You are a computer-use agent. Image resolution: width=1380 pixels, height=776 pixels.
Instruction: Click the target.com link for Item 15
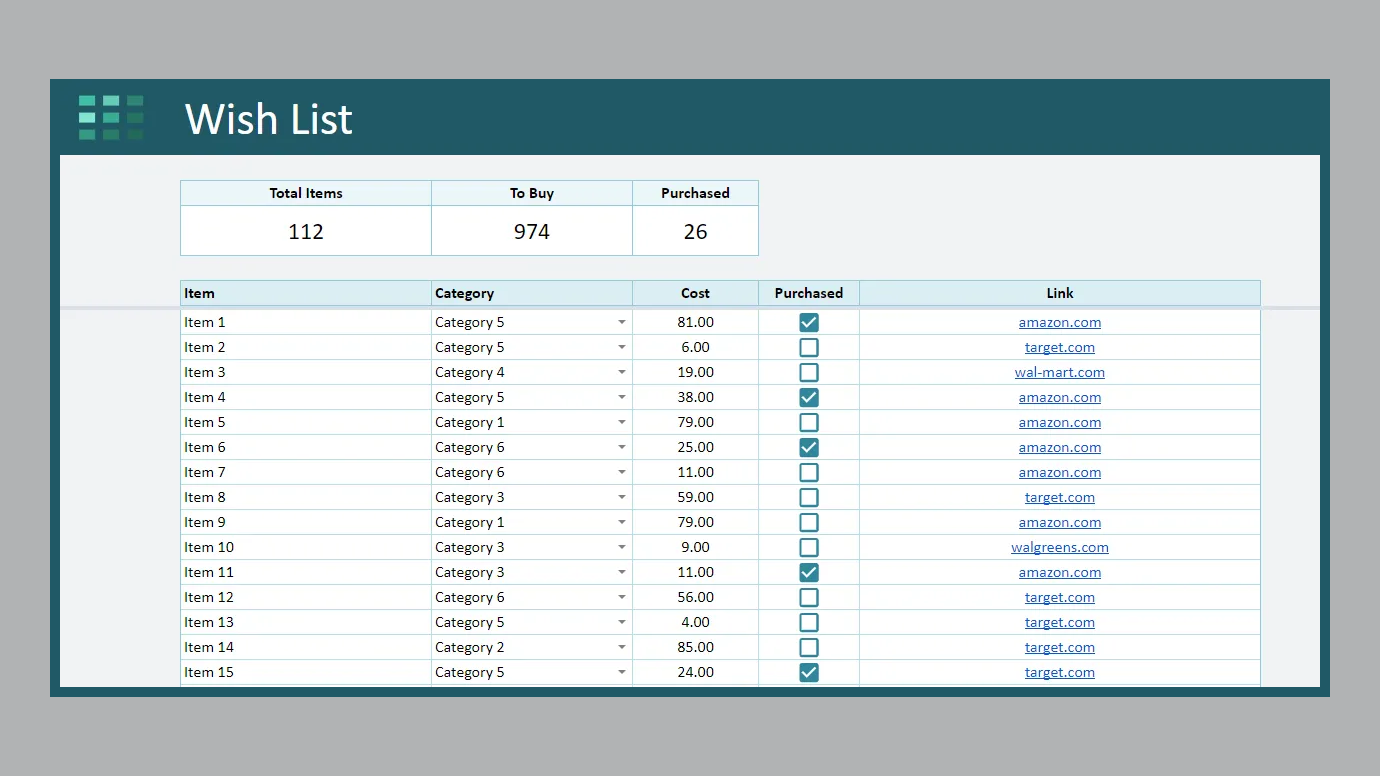tap(1059, 672)
